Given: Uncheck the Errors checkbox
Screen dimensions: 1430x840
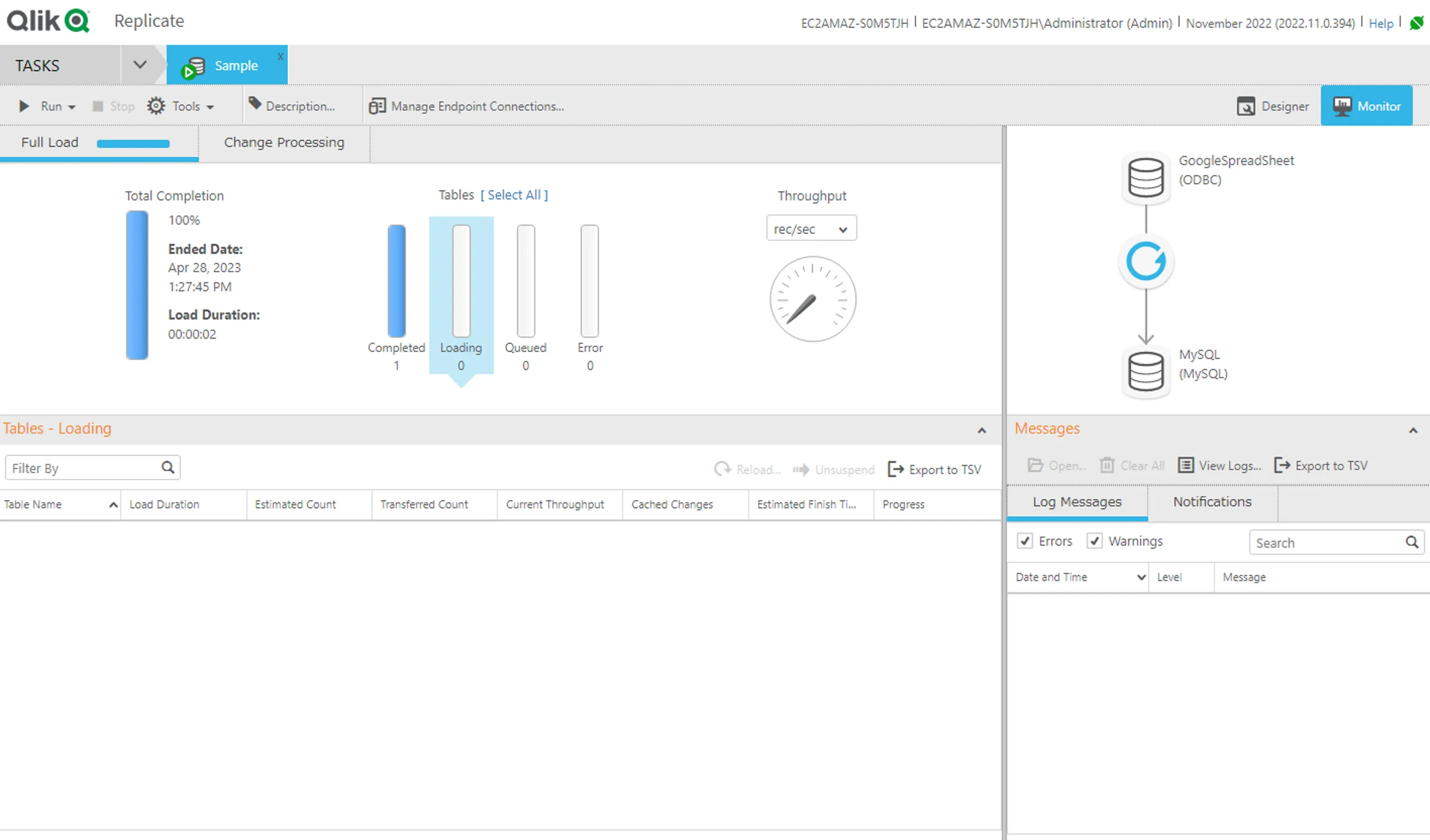Looking at the screenshot, I should tap(1025, 541).
